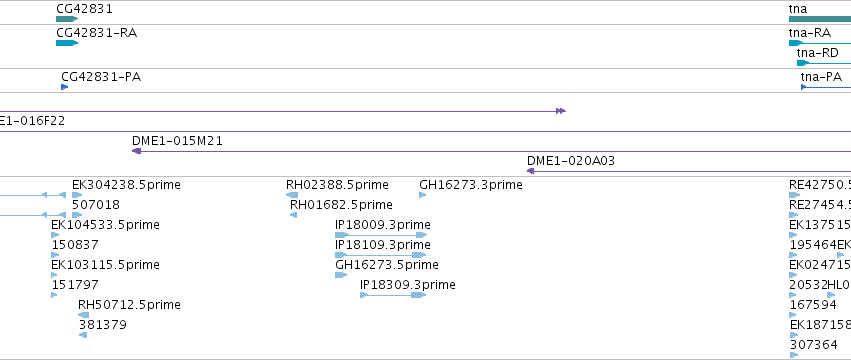
Task: Click the IP18109.3prime aligned feature
Action: pyautogui.click(x=380, y=255)
